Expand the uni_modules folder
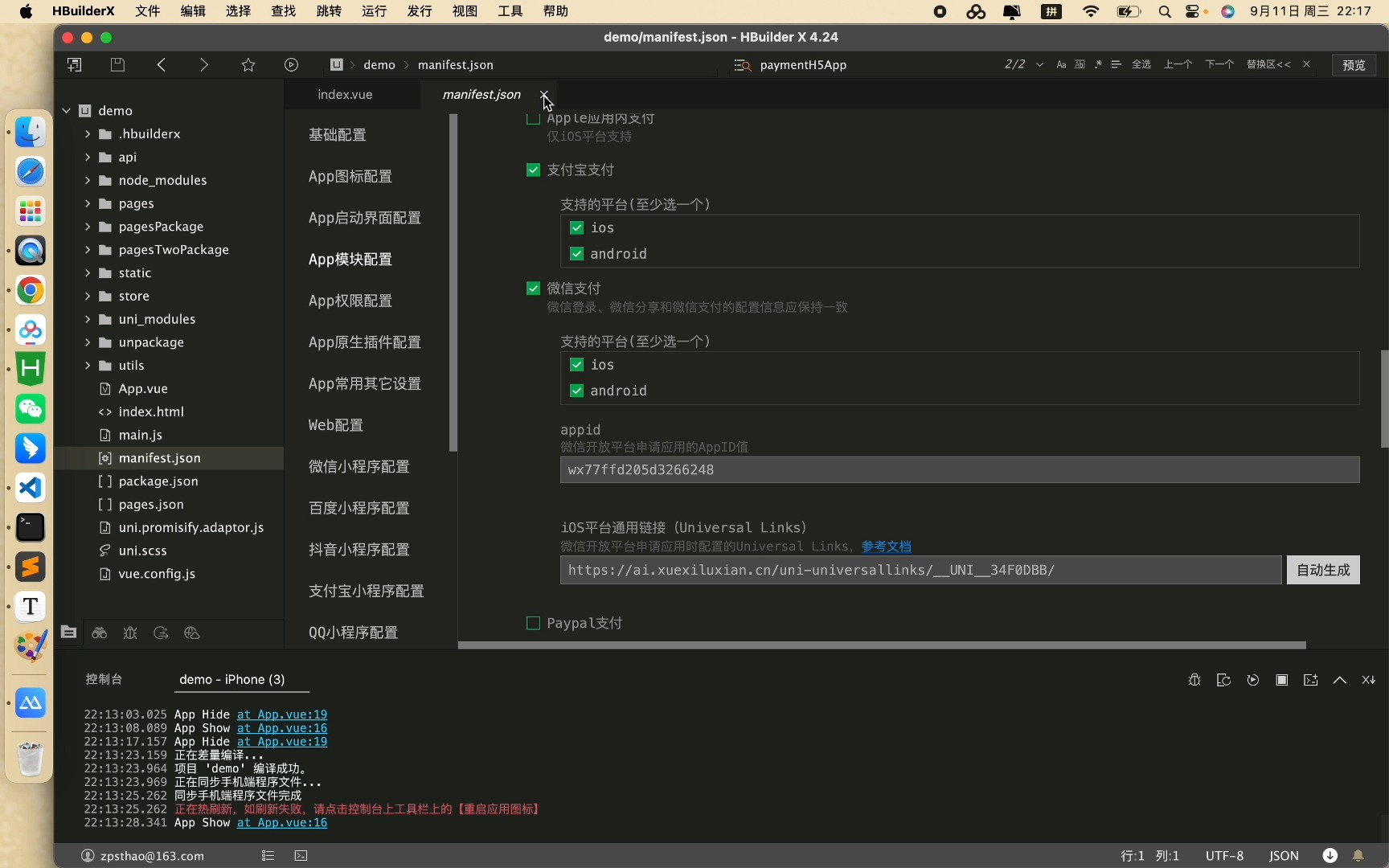 [x=88, y=320]
